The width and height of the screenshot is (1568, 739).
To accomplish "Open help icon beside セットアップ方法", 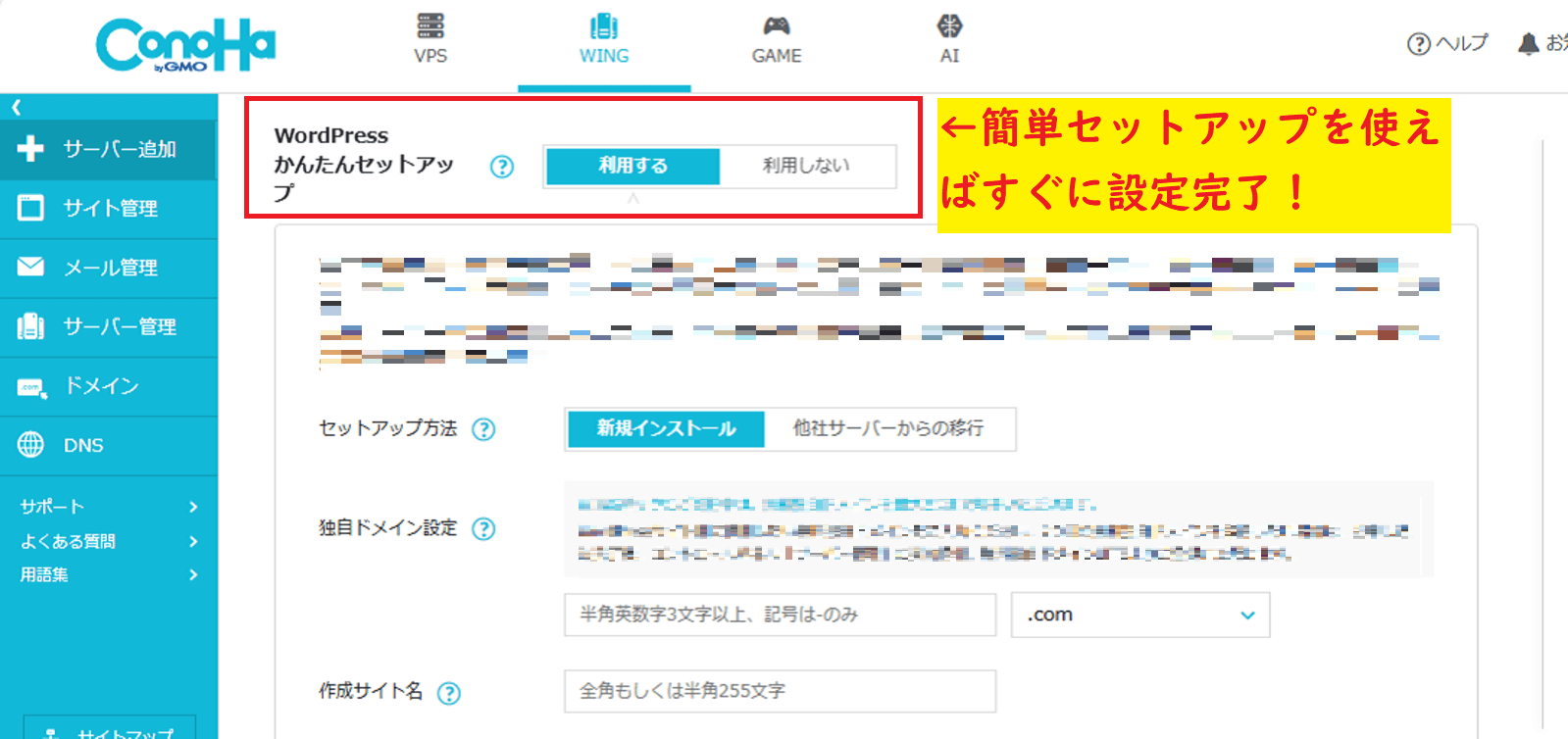I will (483, 429).
